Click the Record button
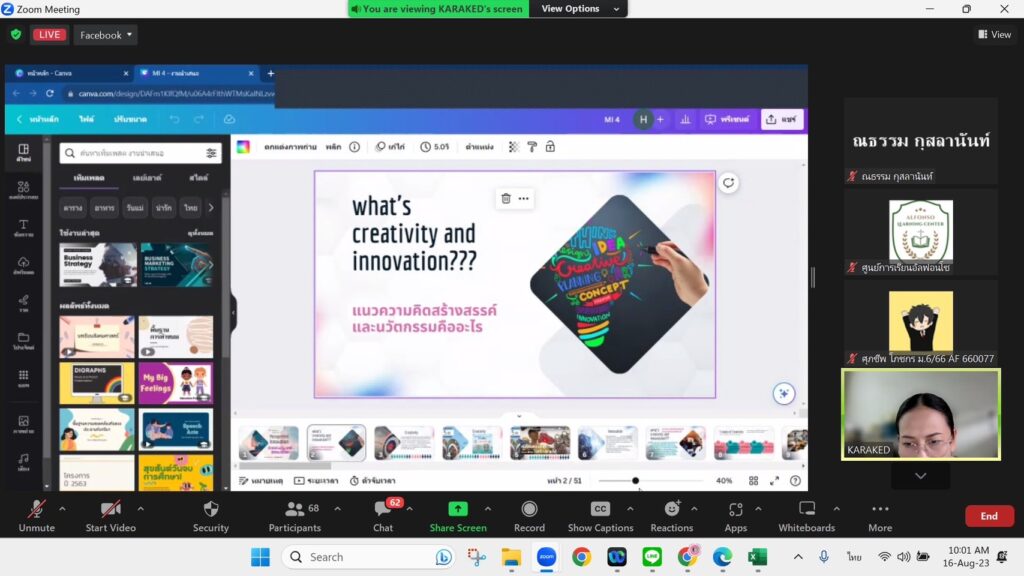The image size is (1024, 576). 529,515
